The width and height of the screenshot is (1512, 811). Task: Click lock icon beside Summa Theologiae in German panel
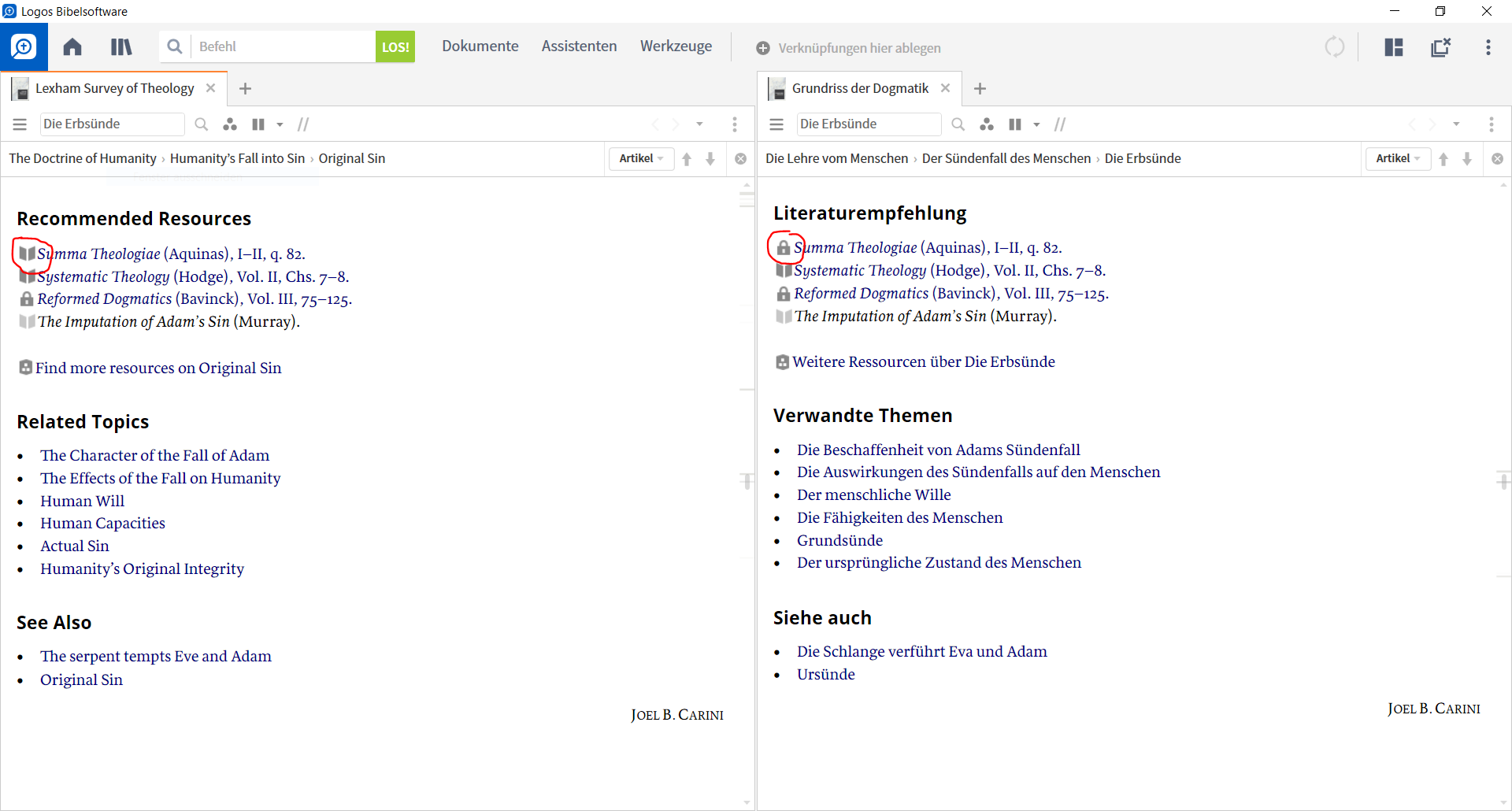(784, 248)
